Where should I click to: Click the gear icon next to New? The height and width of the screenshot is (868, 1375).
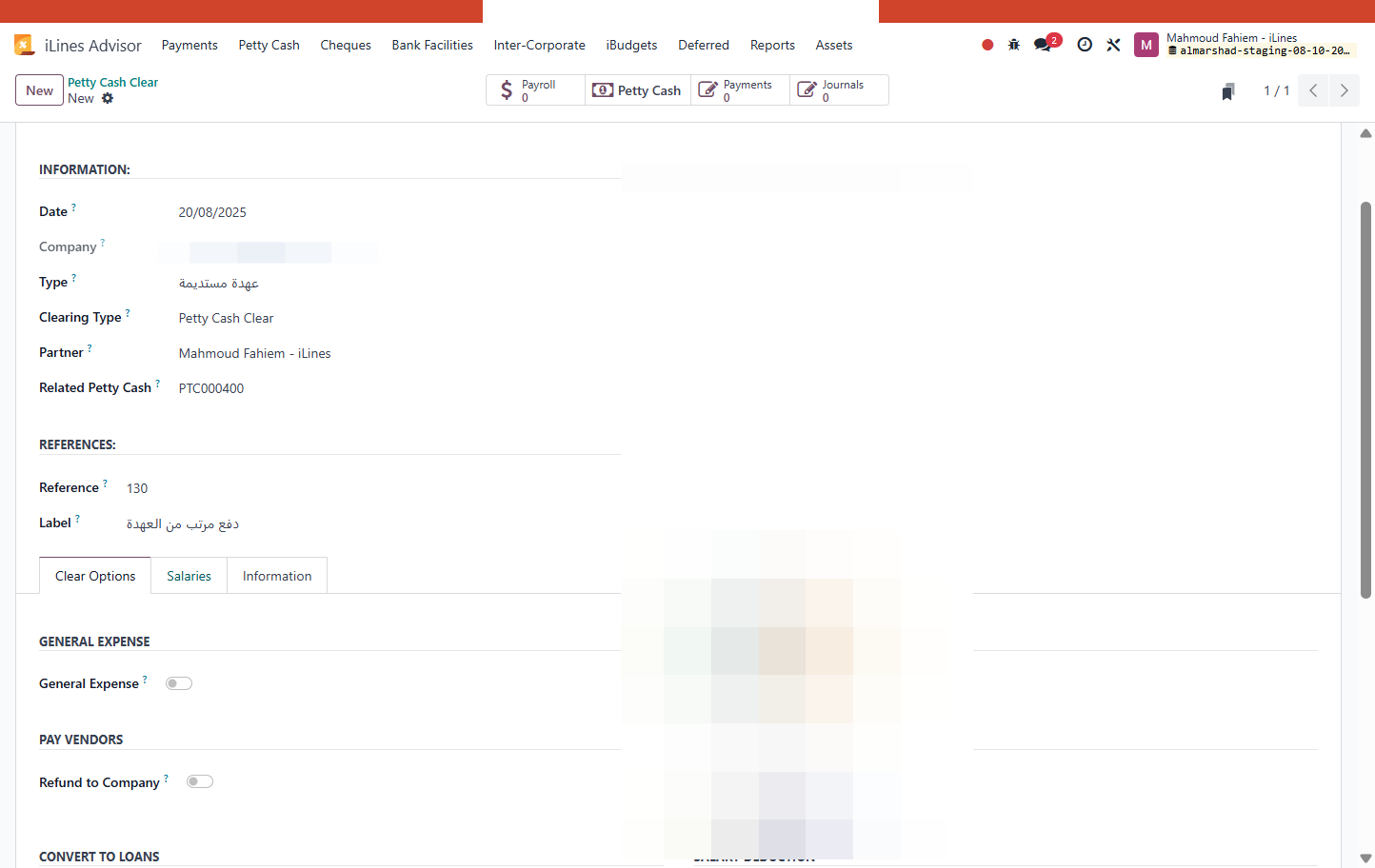(108, 98)
